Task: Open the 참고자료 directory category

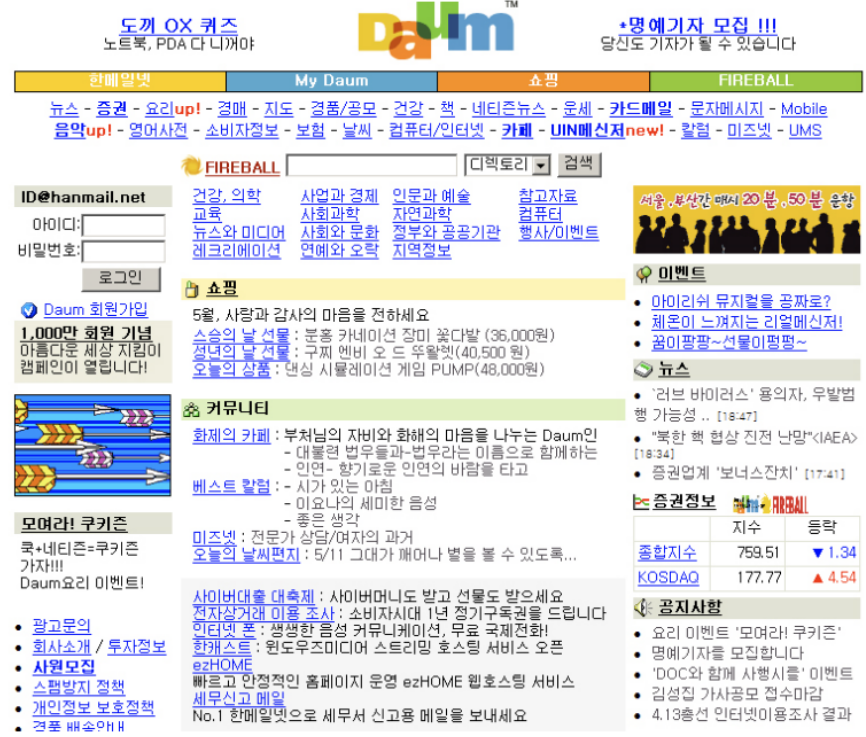Action: tap(548, 196)
